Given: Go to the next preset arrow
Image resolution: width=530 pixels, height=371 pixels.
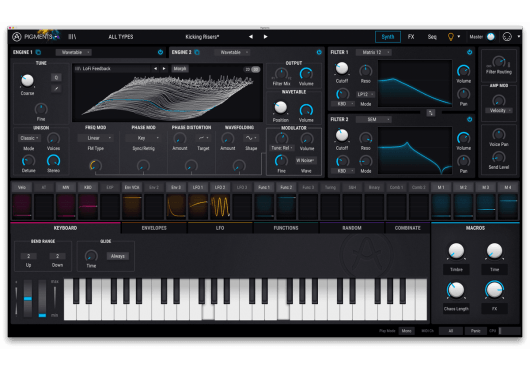Looking at the screenshot, I should [x=265, y=36].
